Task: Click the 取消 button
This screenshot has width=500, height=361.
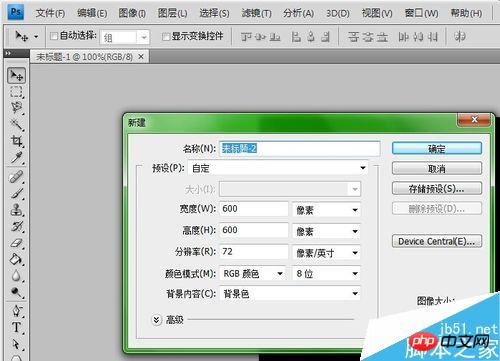Action: [437, 169]
